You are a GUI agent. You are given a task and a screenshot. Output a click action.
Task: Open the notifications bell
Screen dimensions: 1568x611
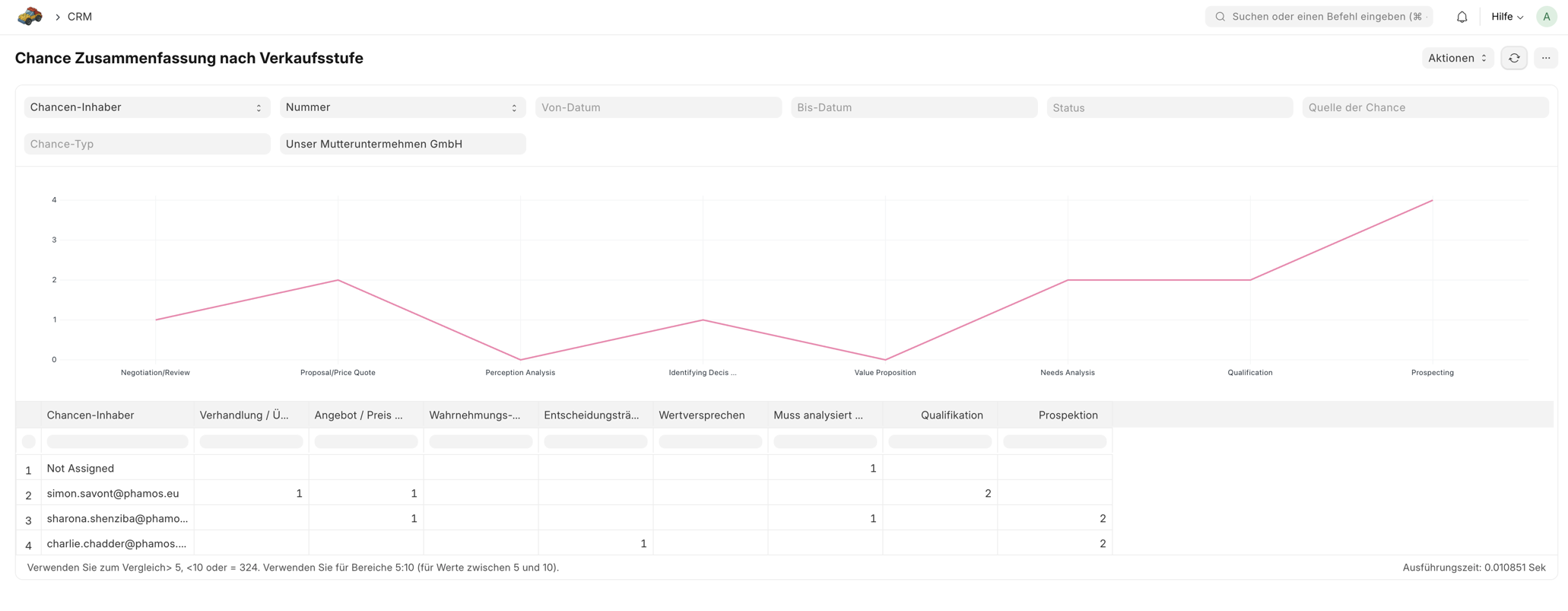pos(1462,17)
